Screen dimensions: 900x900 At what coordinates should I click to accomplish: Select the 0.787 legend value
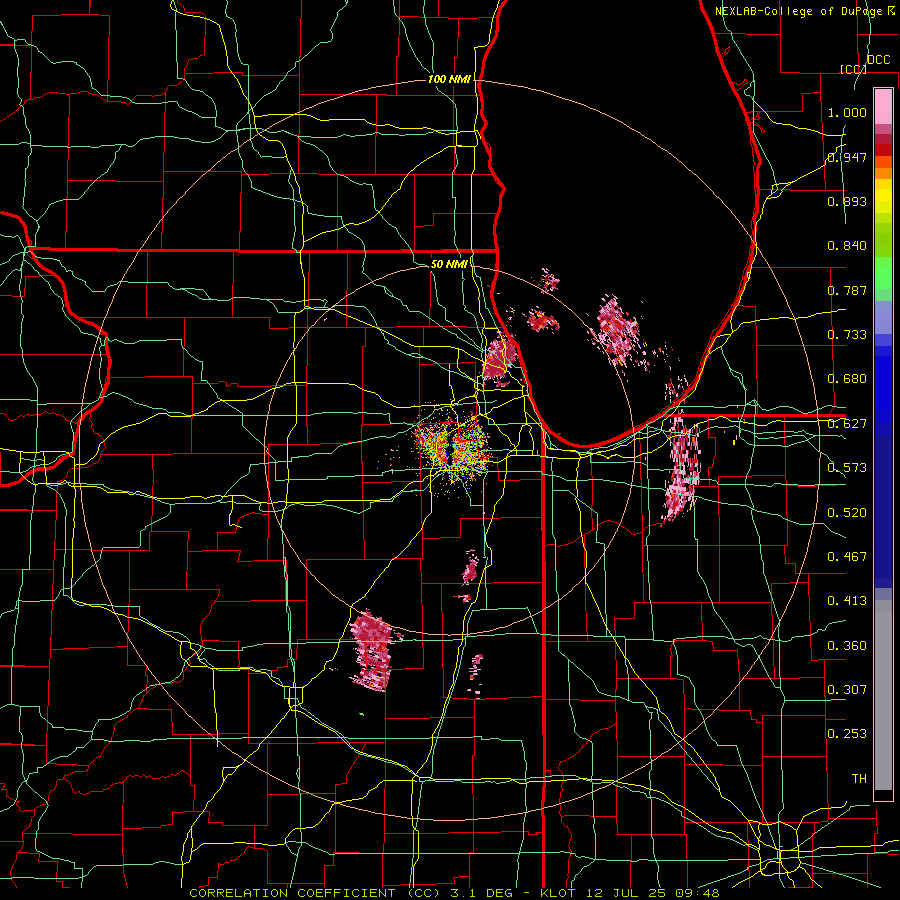[x=847, y=290]
